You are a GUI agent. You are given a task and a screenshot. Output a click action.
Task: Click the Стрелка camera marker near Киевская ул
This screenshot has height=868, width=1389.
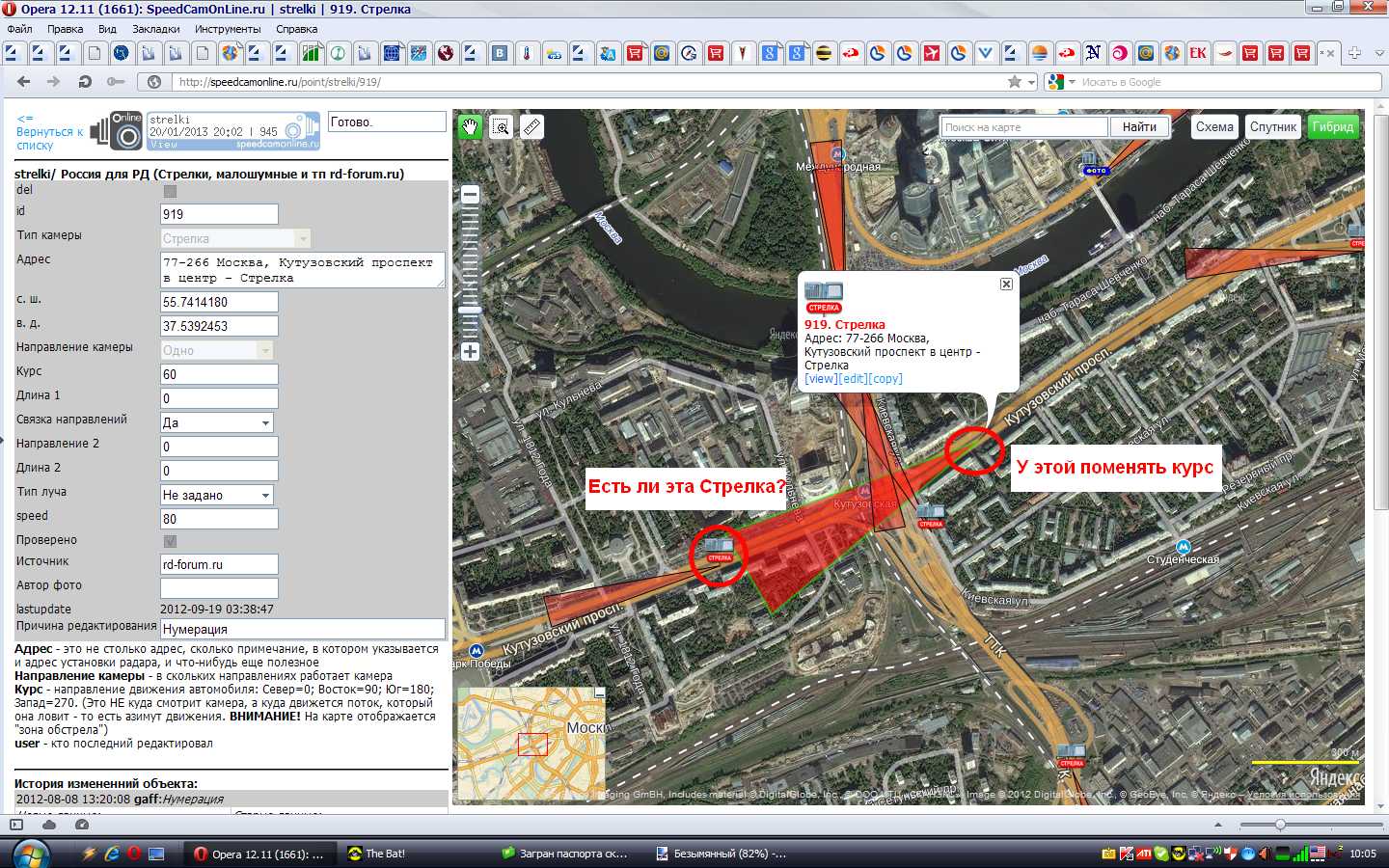931,515
